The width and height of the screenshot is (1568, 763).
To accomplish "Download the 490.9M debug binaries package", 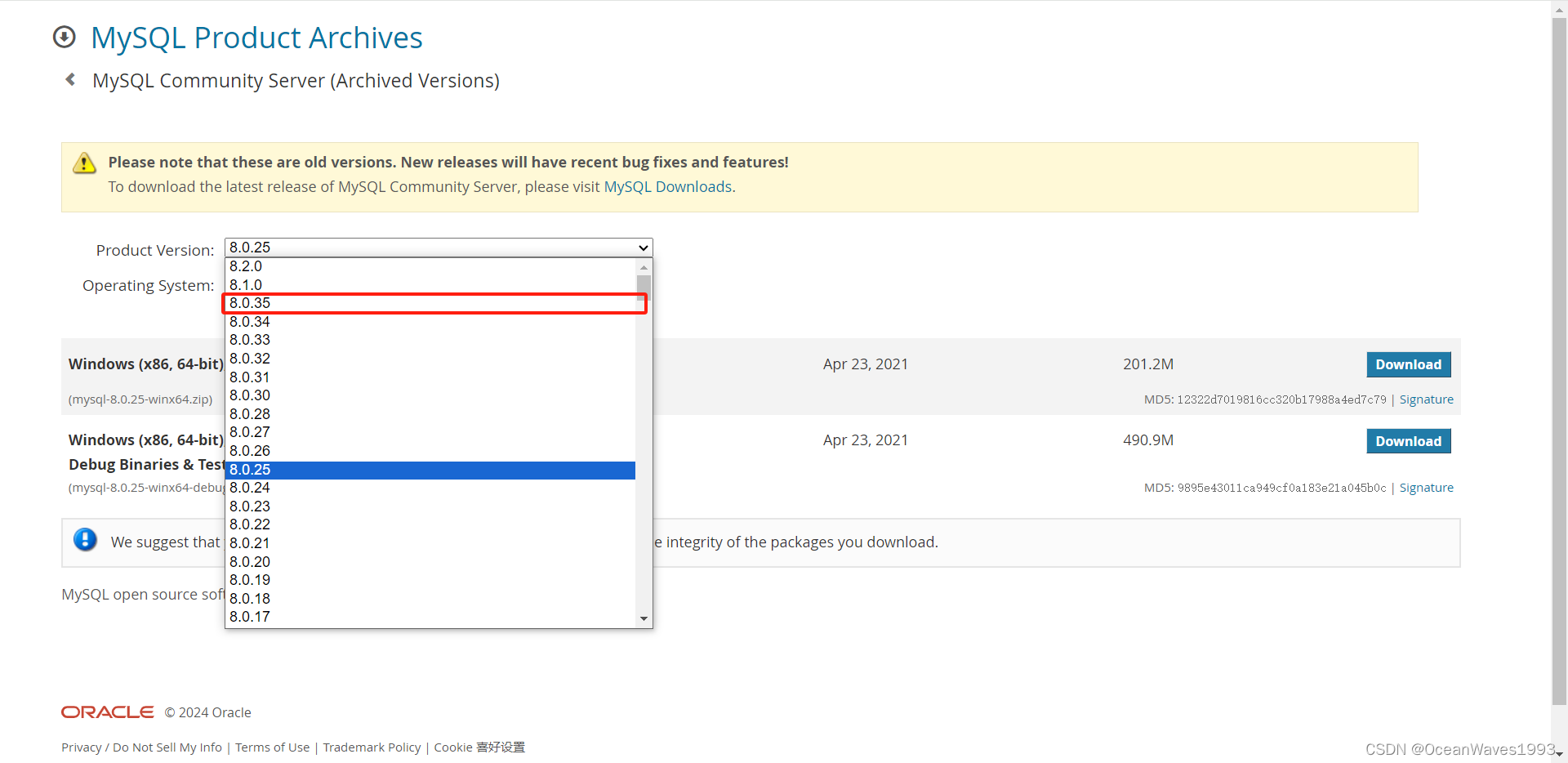I will [1409, 441].
